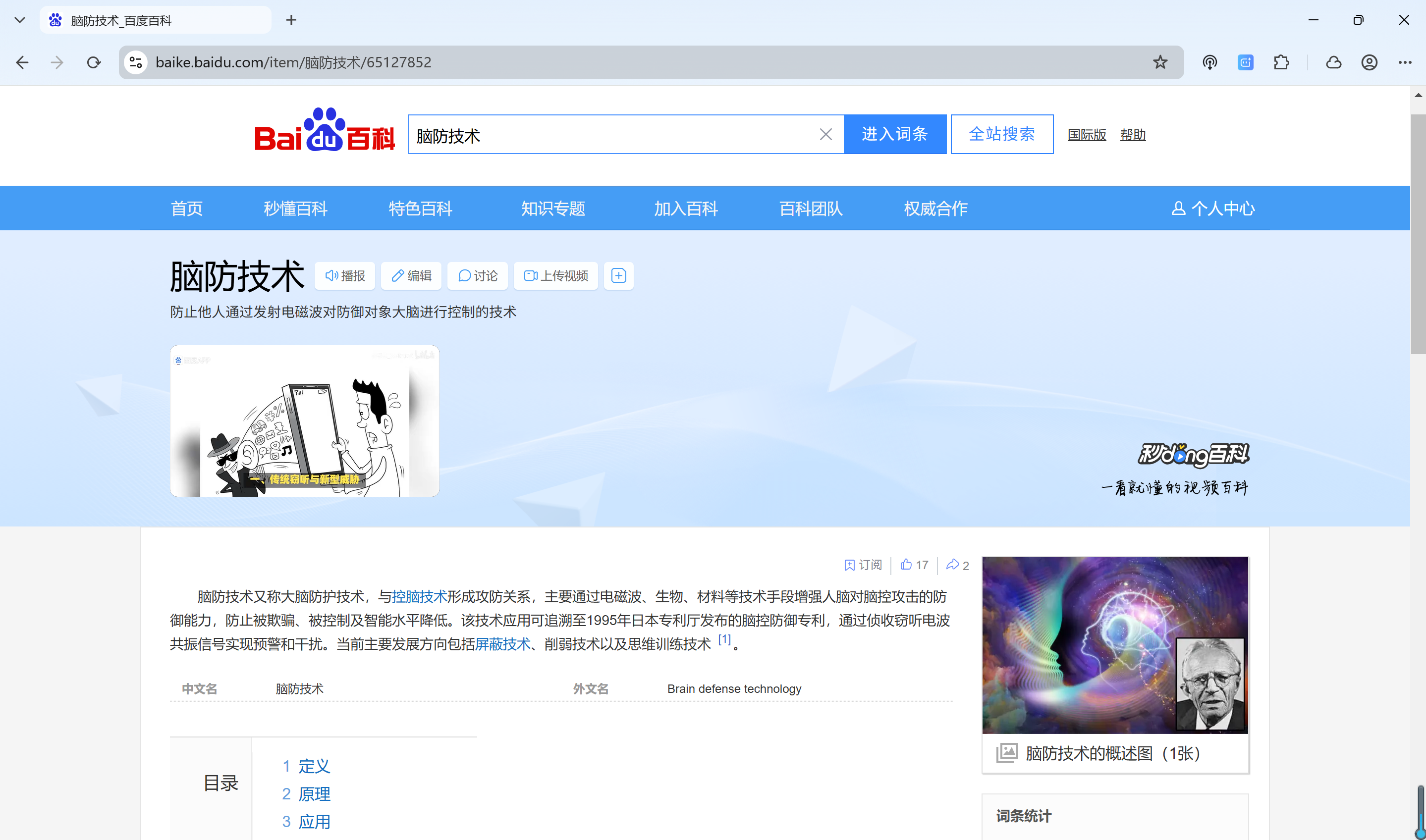Clear the search box with X
This screenshot has width=1426, height=840.
pos(825,135)
